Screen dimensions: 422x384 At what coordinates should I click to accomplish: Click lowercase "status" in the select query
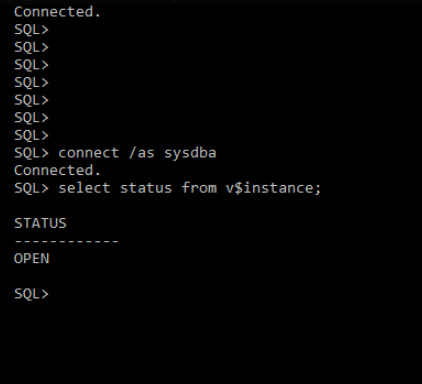(146, 188)
